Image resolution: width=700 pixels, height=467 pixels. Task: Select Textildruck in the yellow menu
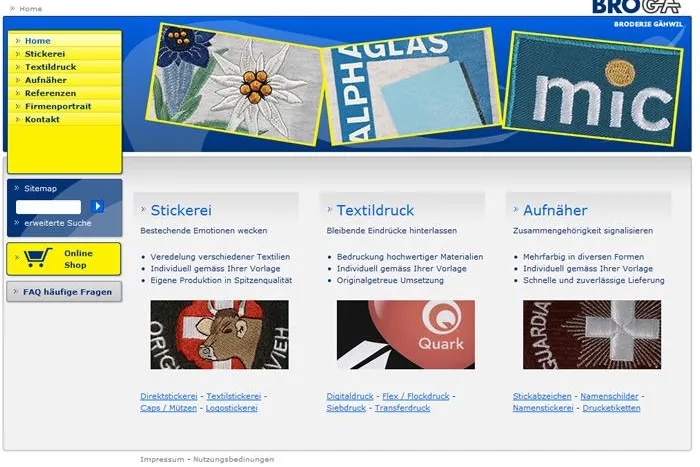[50, 67]
